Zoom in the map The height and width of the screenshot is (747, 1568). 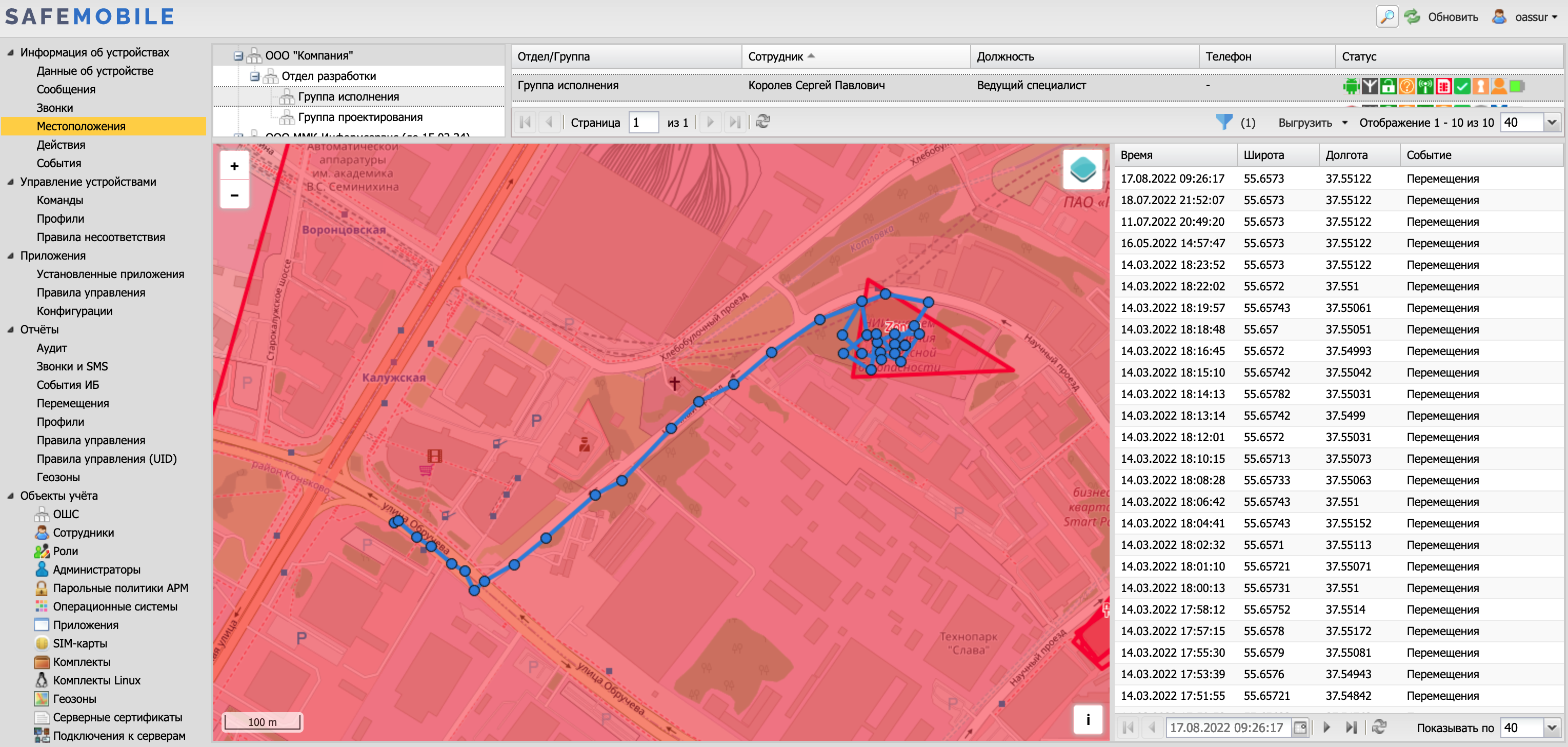(x=234, y=166)
